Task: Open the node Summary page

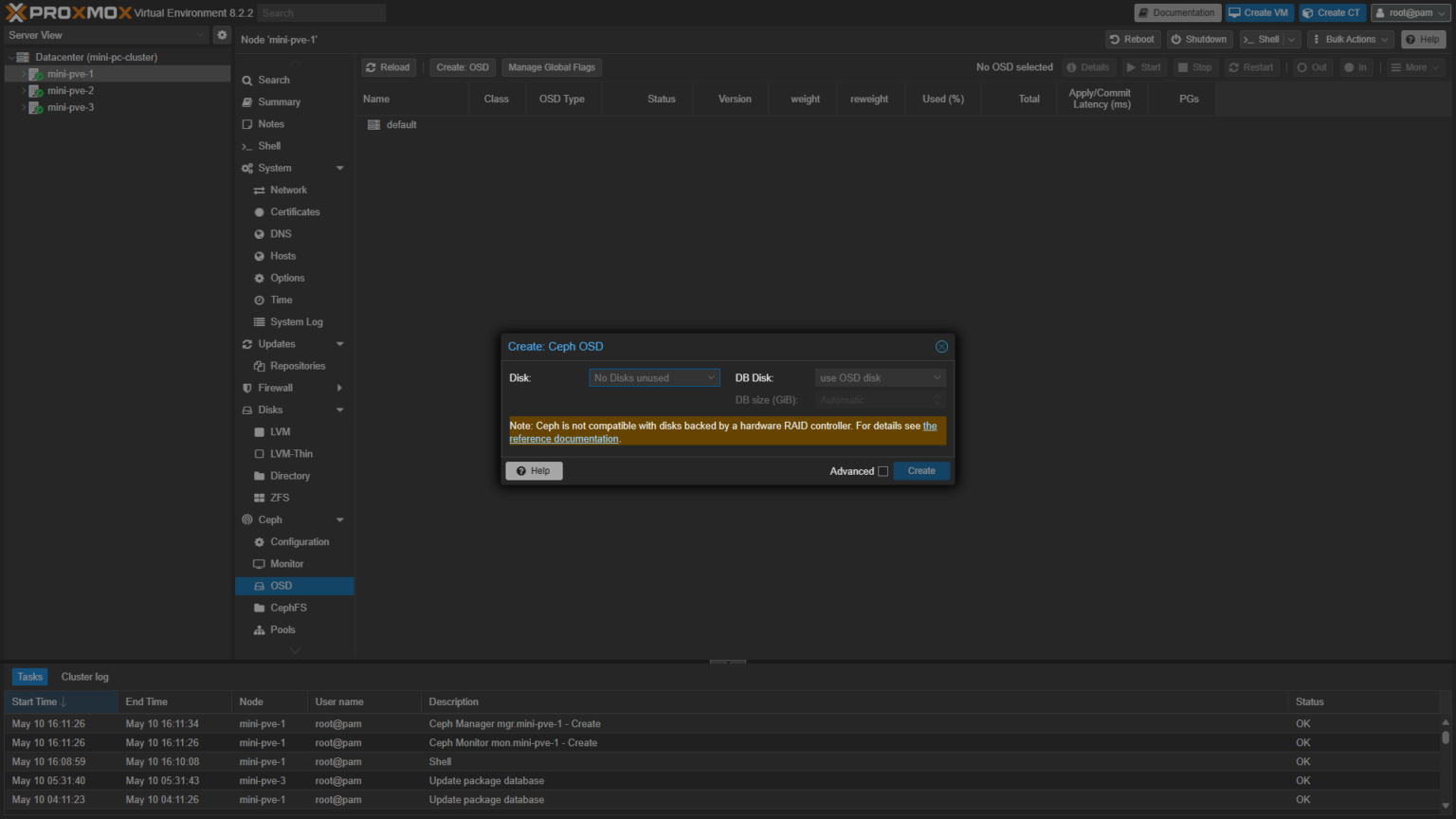Action: coord(279,102)
